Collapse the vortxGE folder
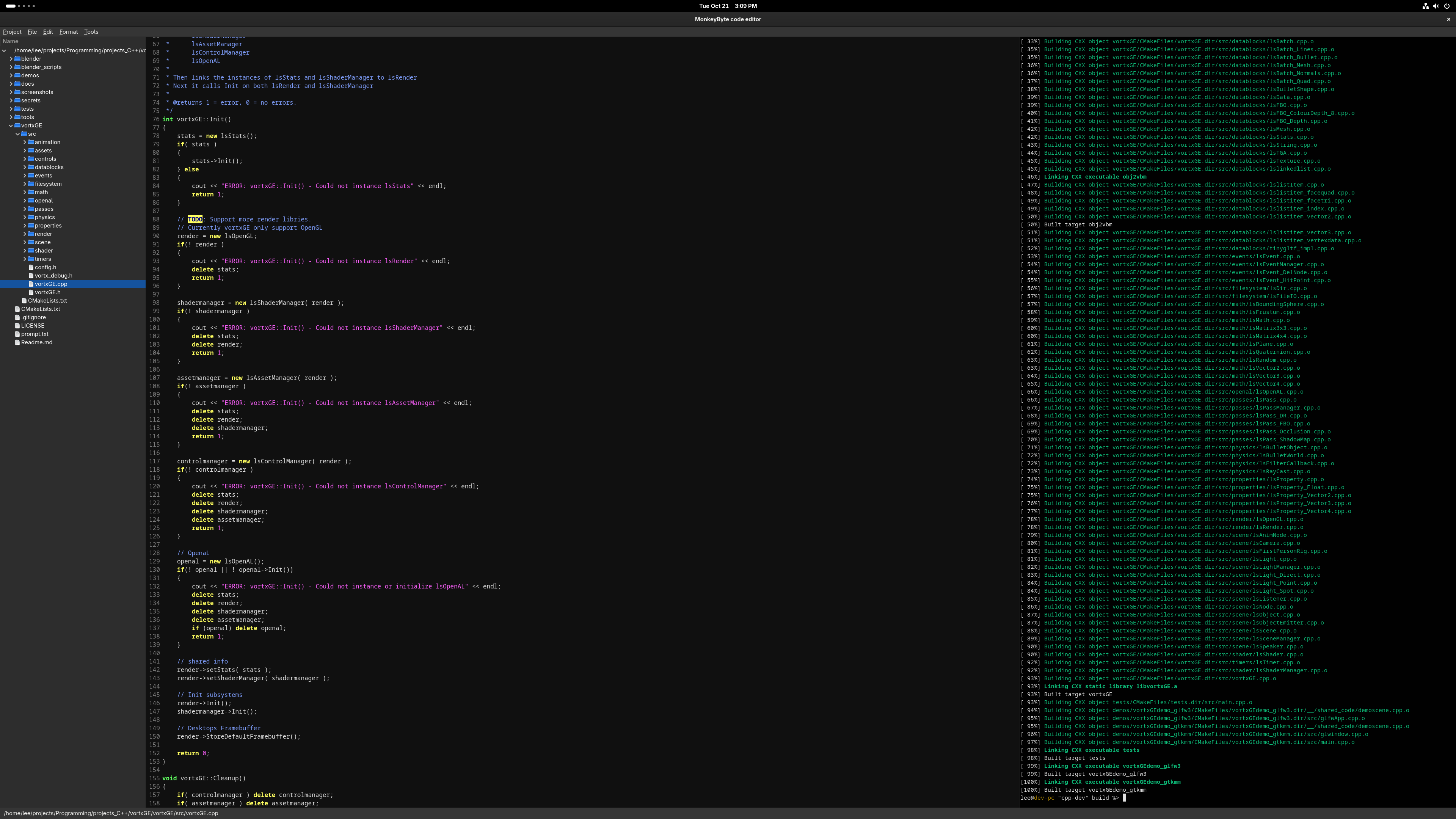This screenshot has height=819, width=1456. click(11, 126)
